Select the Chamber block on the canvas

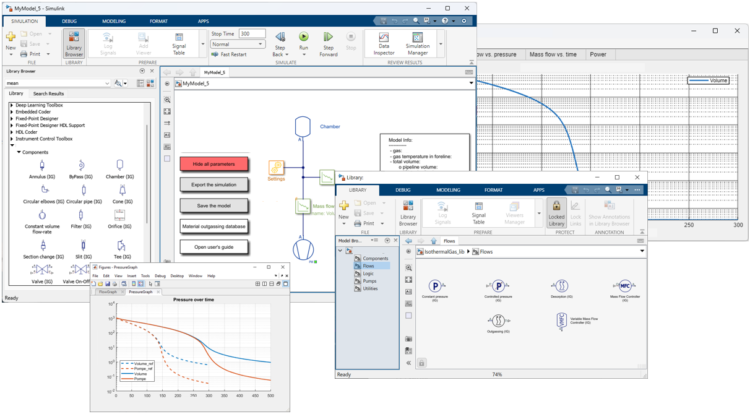[301, 128]
